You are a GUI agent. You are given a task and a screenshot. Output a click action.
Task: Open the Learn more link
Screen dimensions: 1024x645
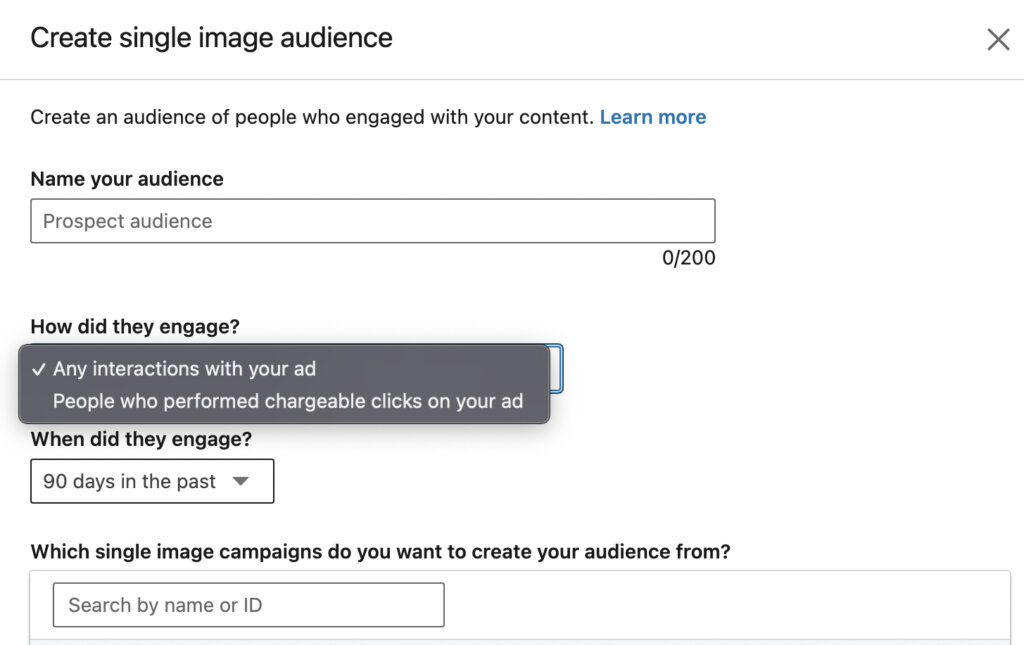tap(652, 117)
